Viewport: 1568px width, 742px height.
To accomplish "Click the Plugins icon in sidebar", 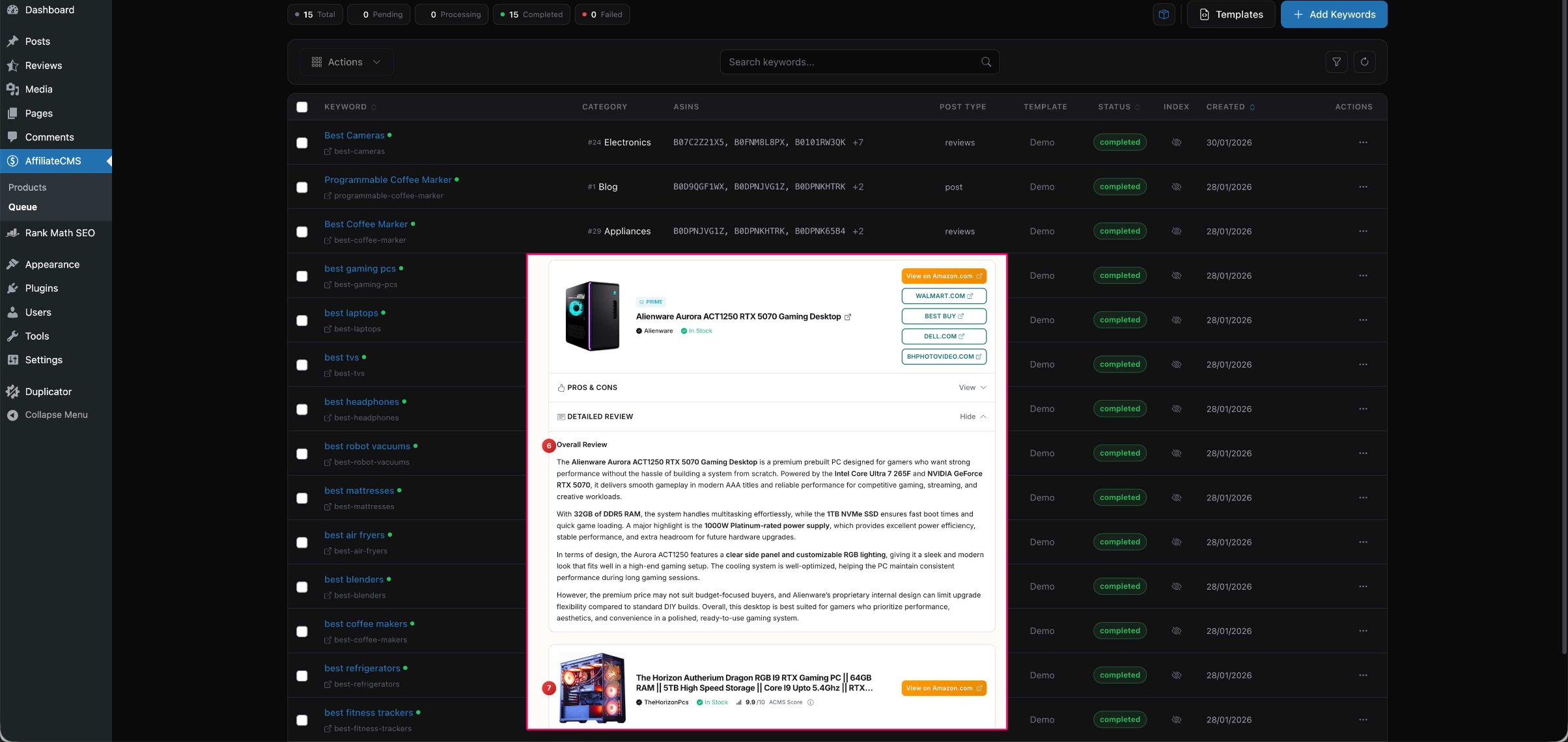I will (x=12, y=288).
